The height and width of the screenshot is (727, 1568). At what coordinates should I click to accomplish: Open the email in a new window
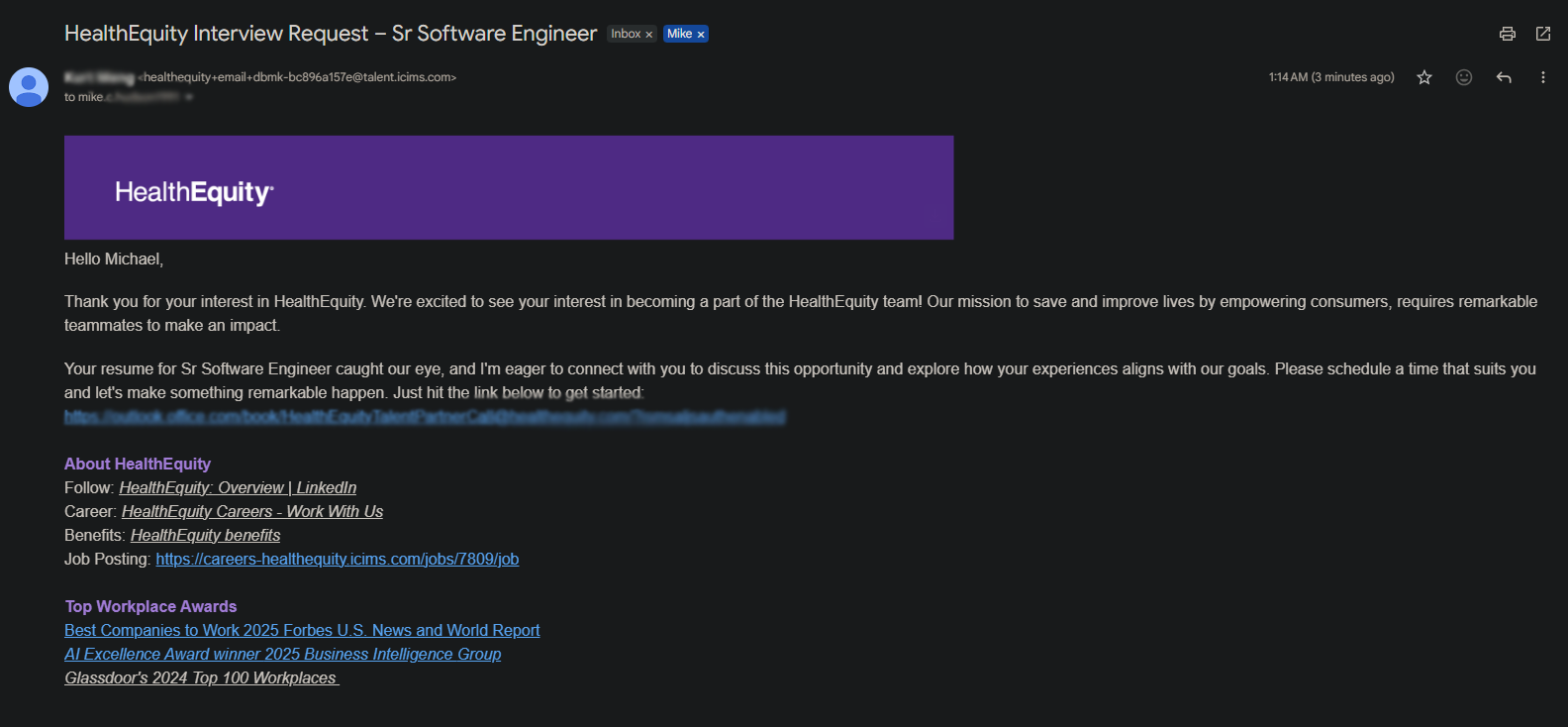1543,34
